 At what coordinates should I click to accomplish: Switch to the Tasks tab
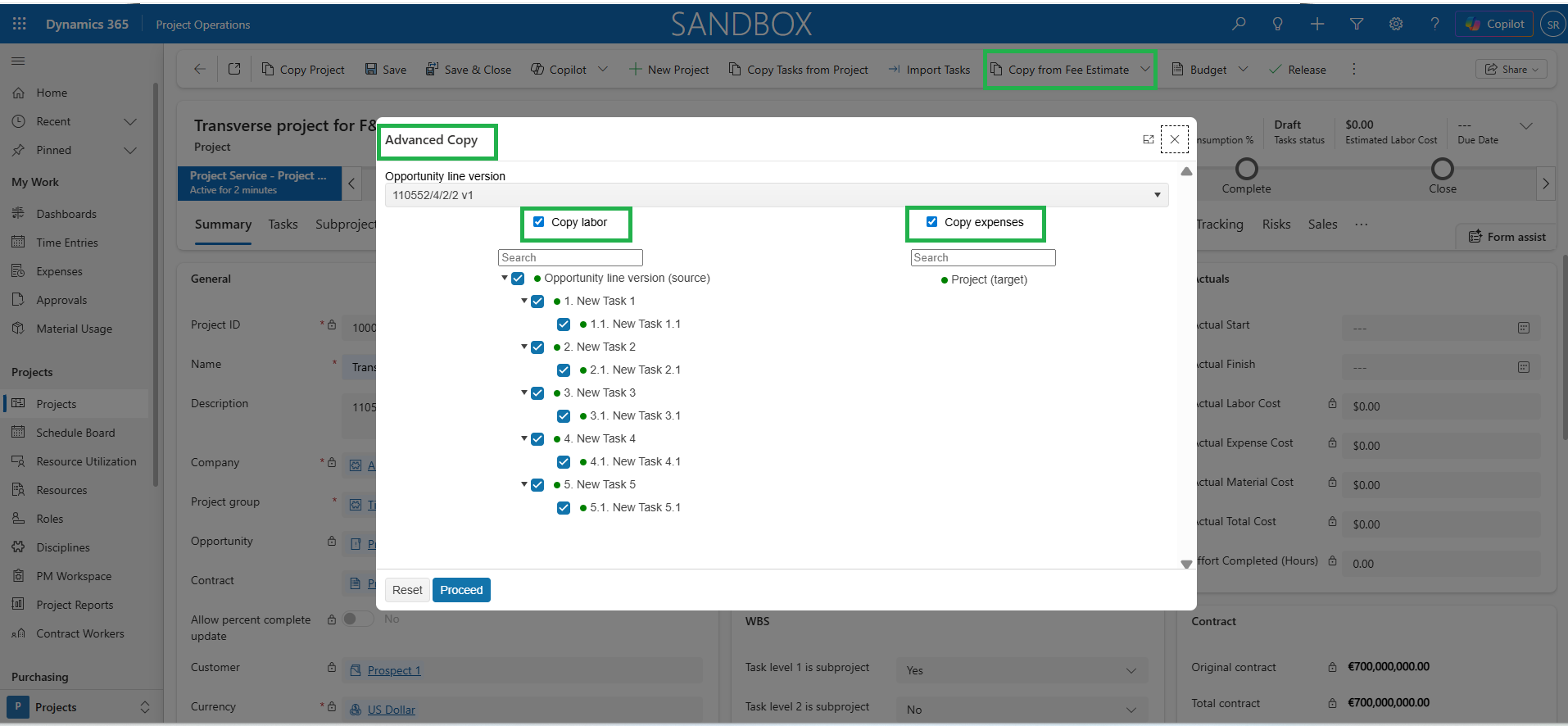click(283, 225)
